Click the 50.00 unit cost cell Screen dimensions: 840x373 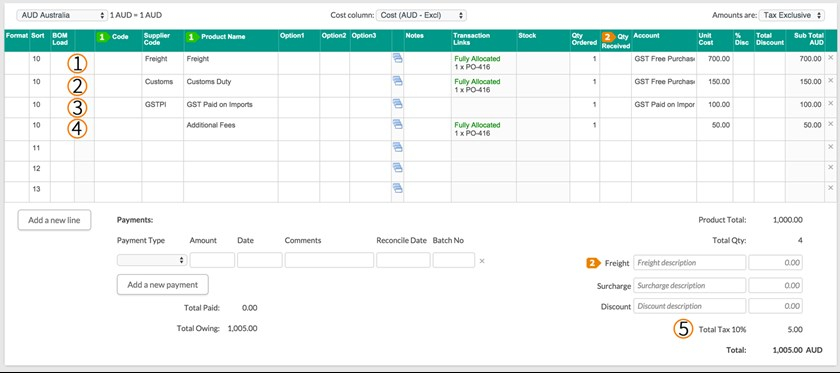click(715, 129)
